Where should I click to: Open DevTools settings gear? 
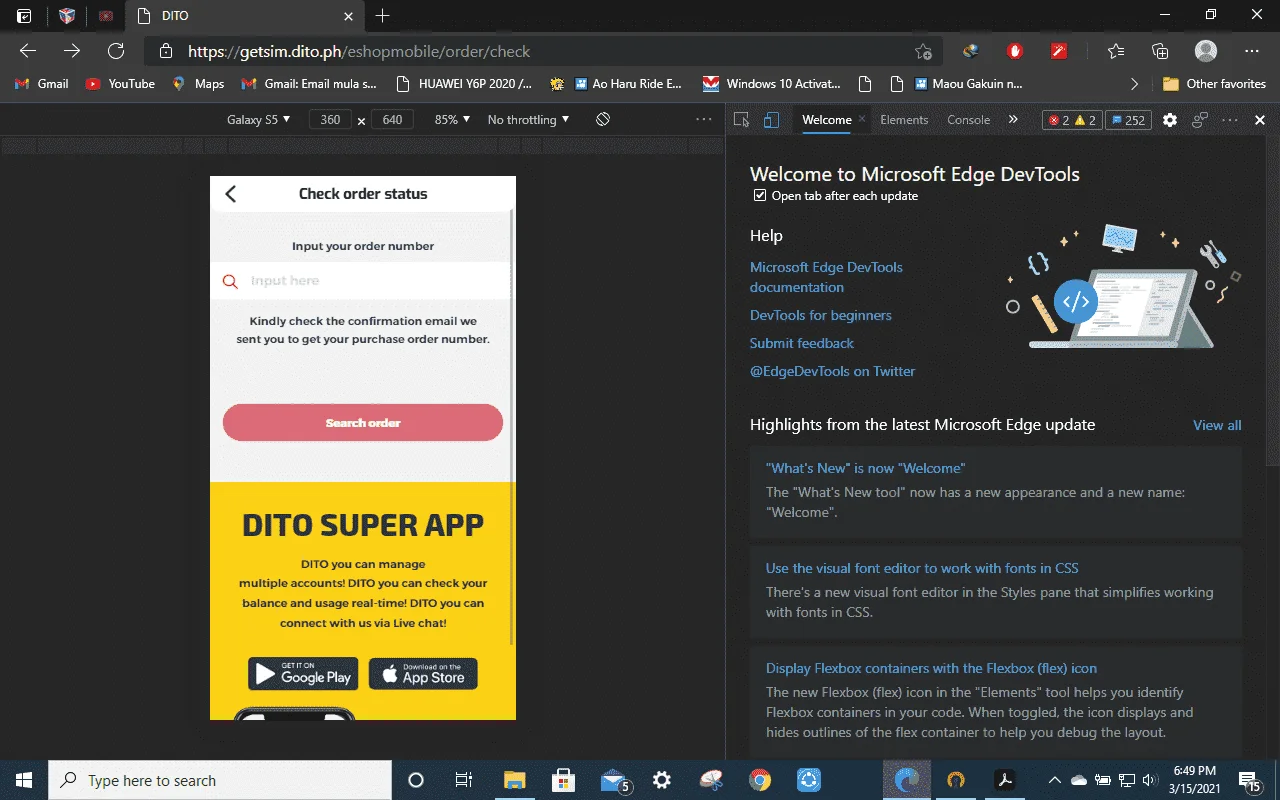coord(1171,120)
